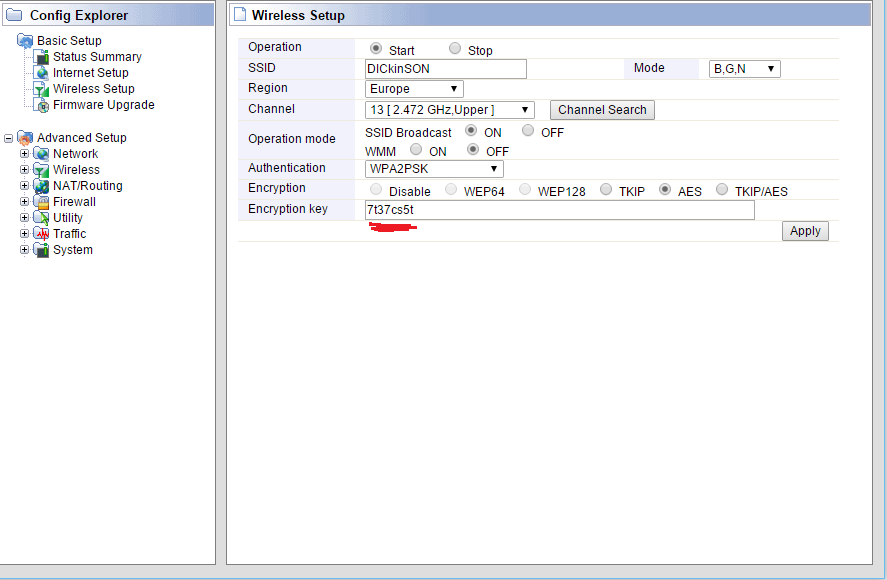Click the Utility icon
Image resolution: width=887 pixels, height=580 pixels.
coord(41,218)
